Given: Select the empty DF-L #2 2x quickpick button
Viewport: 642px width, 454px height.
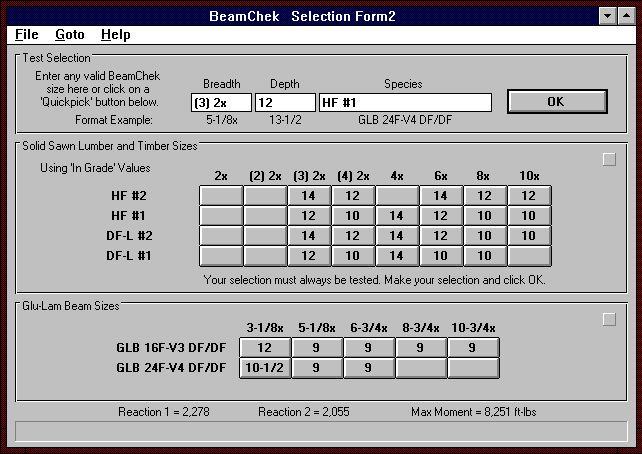Looking at the screenshot, I should (x=221, y=235).
